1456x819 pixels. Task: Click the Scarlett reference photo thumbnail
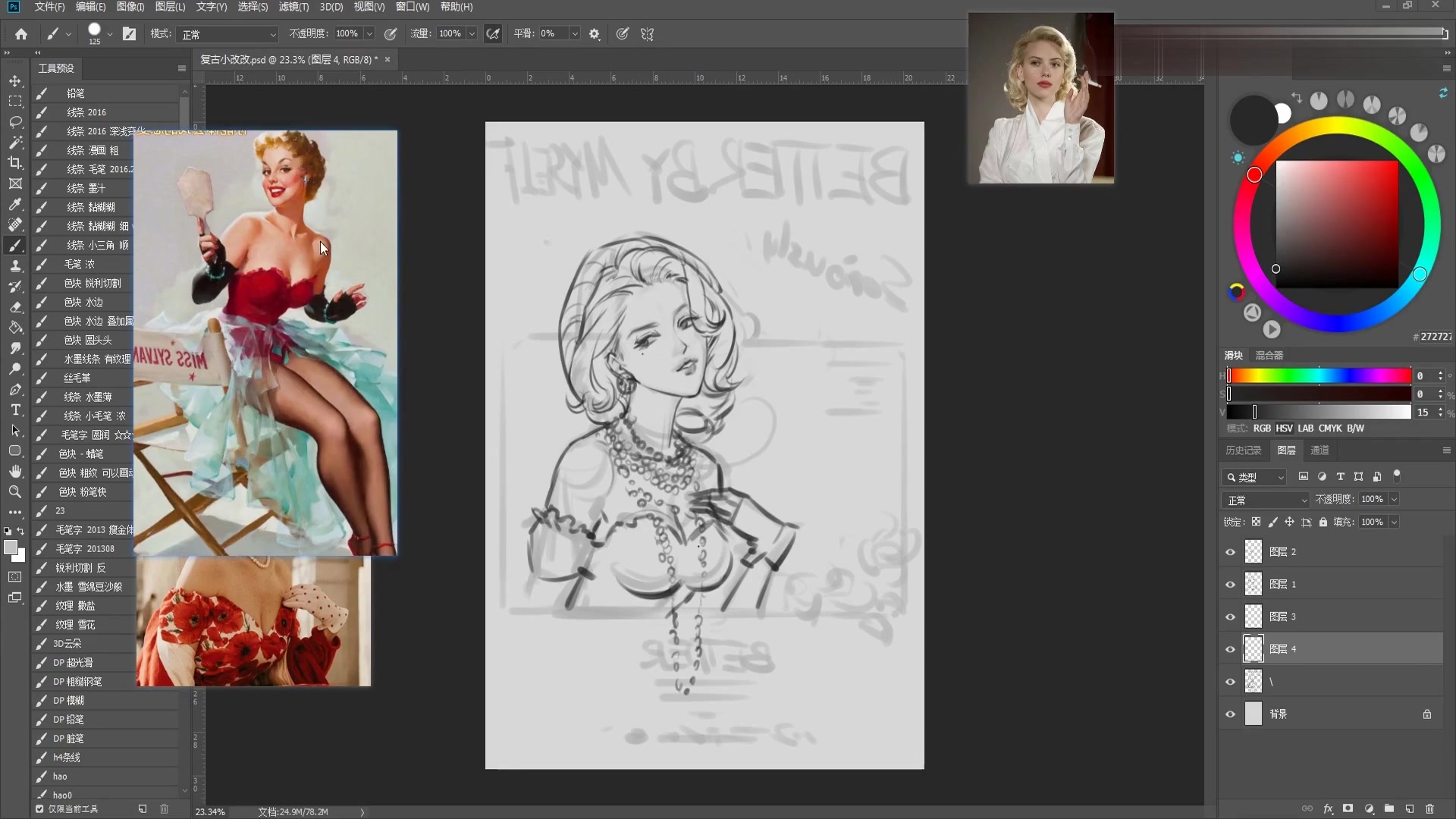coord(1041,98)
